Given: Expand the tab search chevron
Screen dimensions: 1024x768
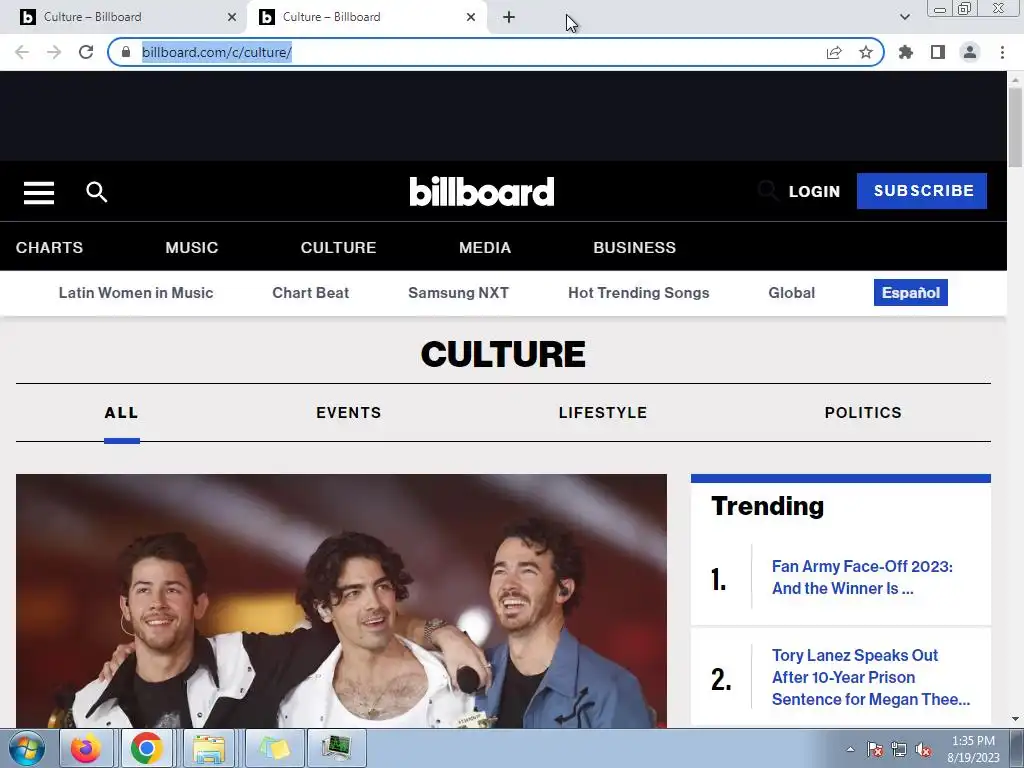Looking at the screenshot, I should [x=904, y=17].
